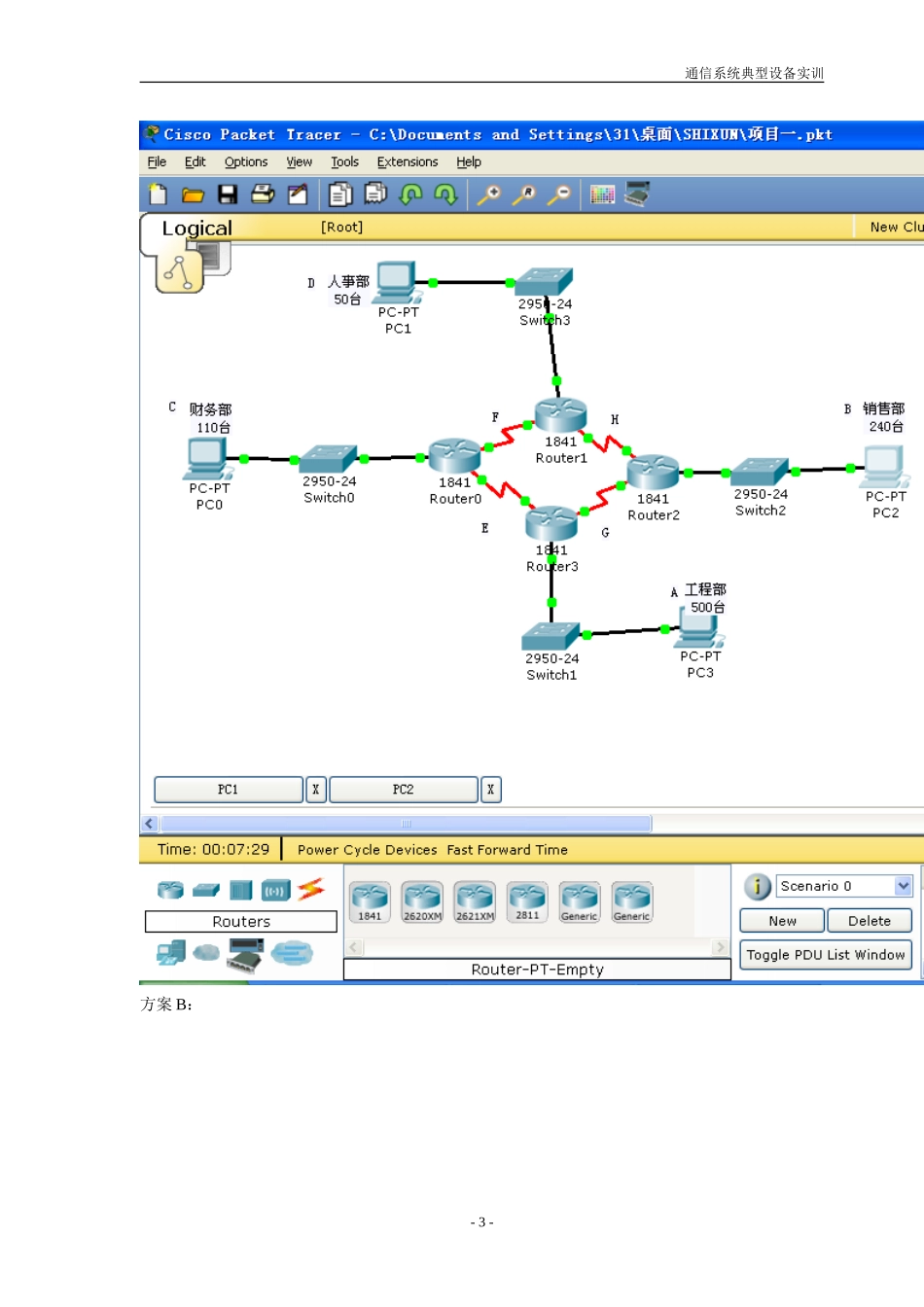
Task: Click the Zoom Out magnifier icon
Action: [558, 194]
